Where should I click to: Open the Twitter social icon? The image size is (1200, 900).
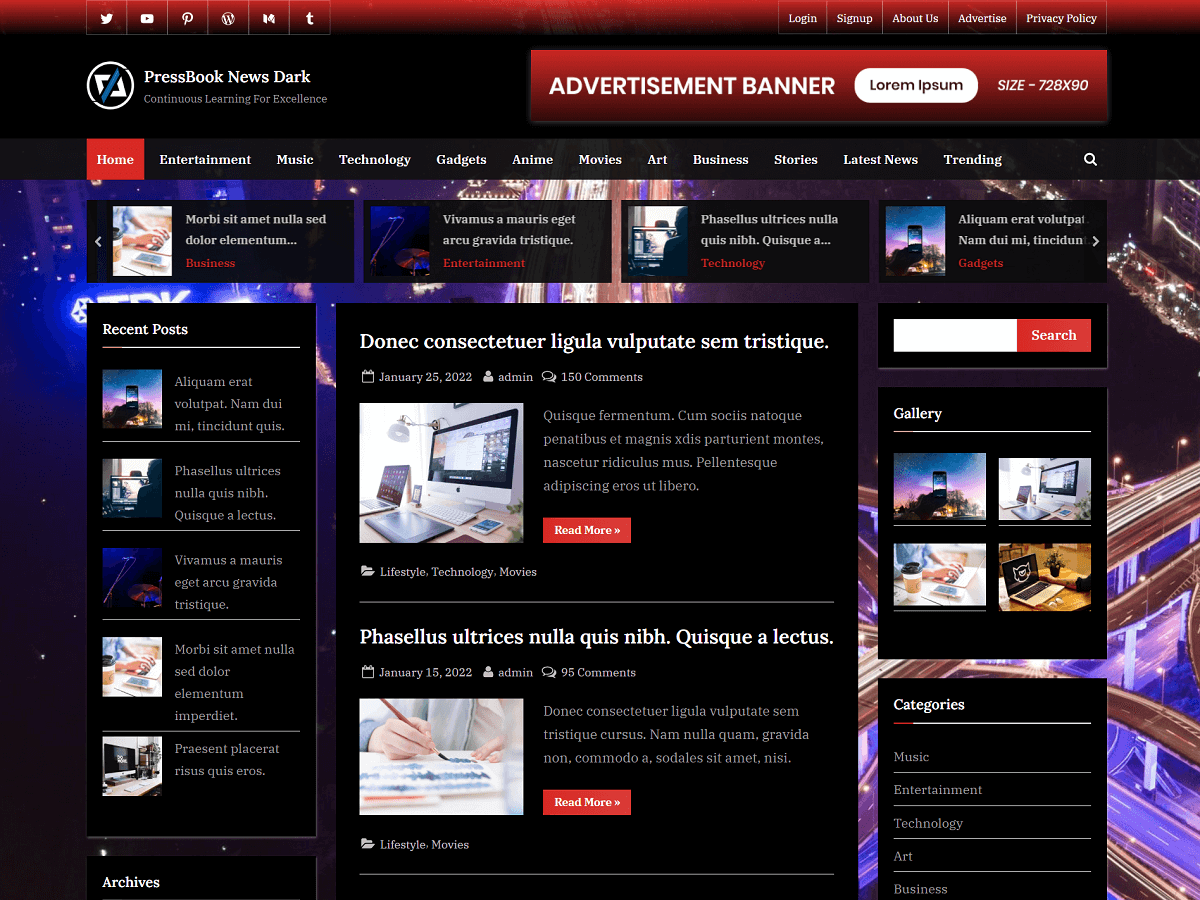click(x=107, y=17)
